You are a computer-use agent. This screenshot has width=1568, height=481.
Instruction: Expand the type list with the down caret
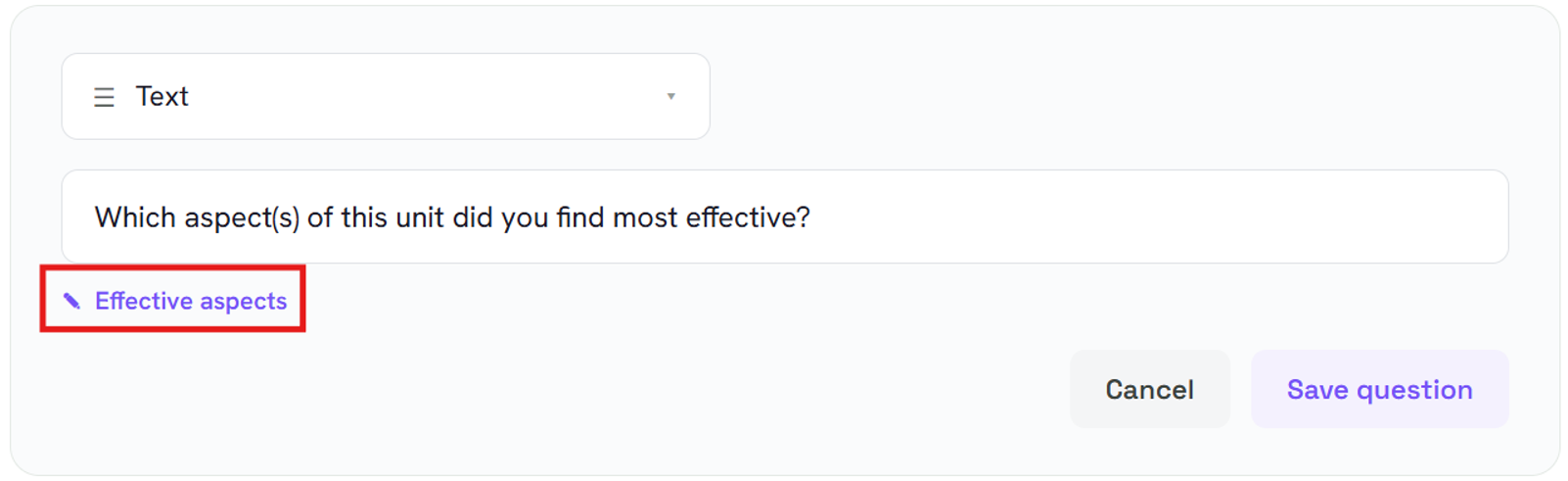click(x=671, y=96)
